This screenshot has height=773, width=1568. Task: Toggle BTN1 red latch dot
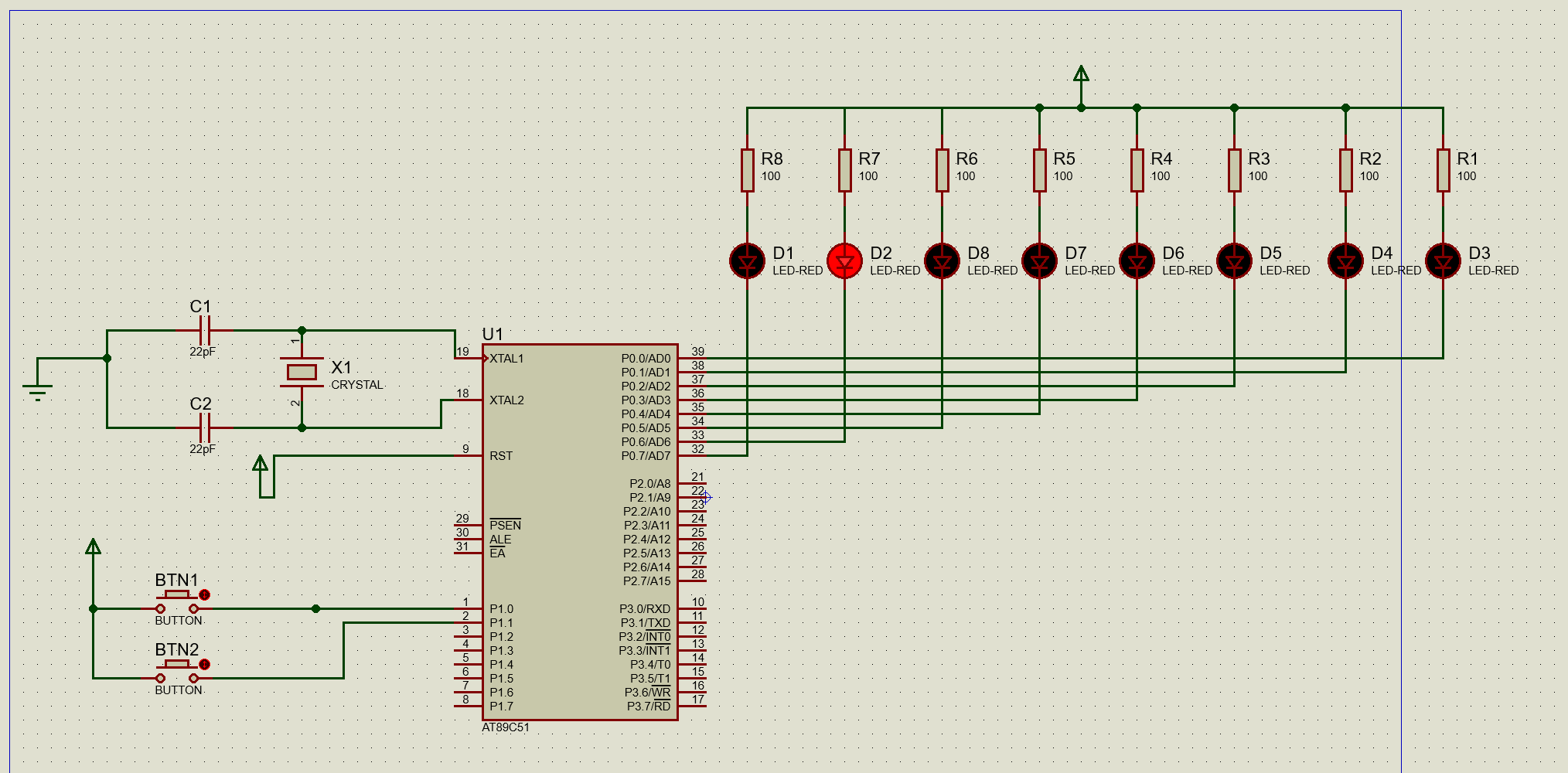[204, 595]
